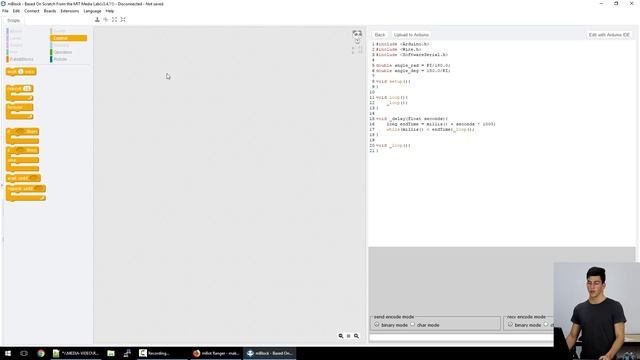Open the Language menu
The height and width of the screenshot is (360, 640).
coord(92,11)
